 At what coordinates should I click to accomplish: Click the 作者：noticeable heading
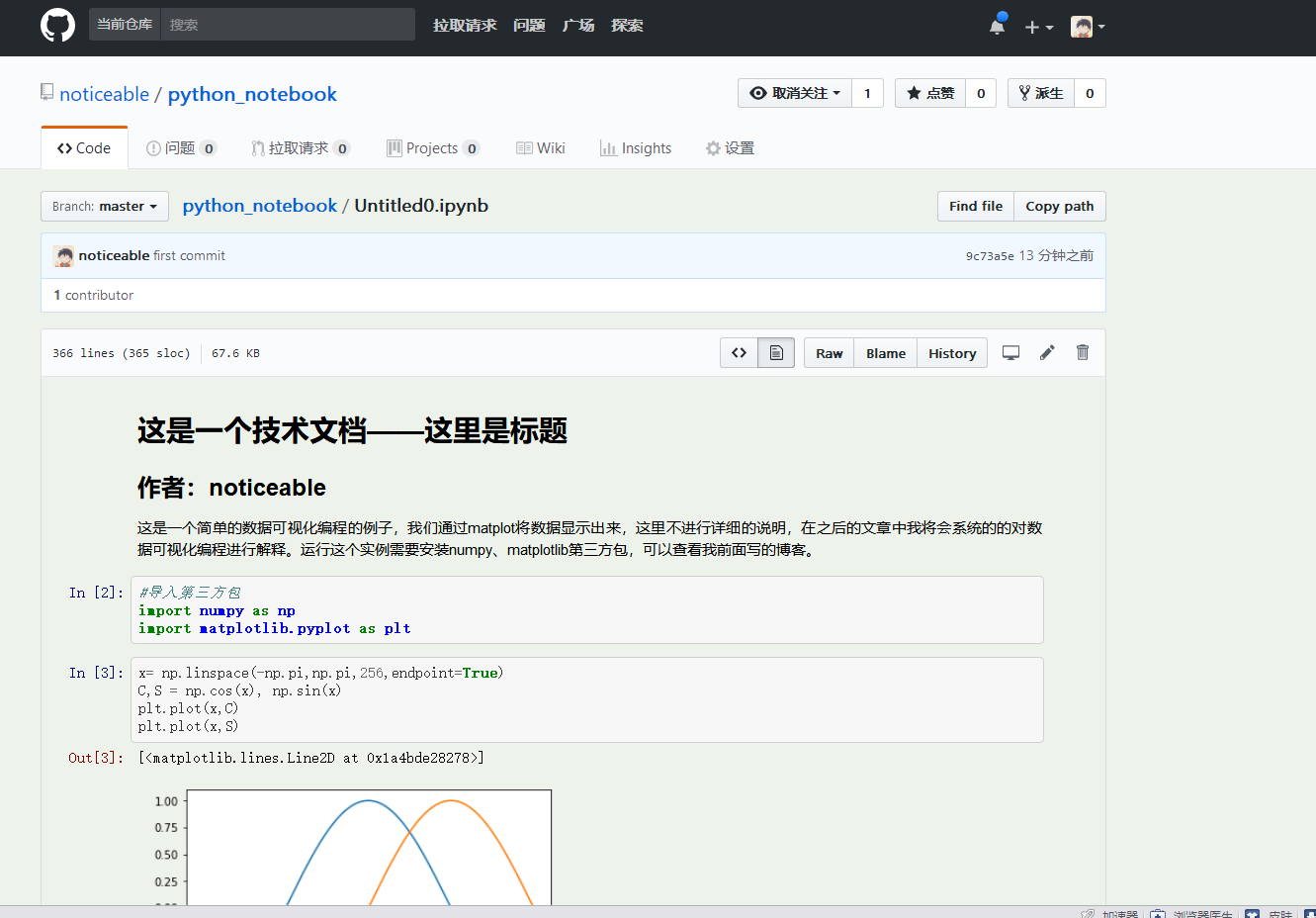coord(231,488)
